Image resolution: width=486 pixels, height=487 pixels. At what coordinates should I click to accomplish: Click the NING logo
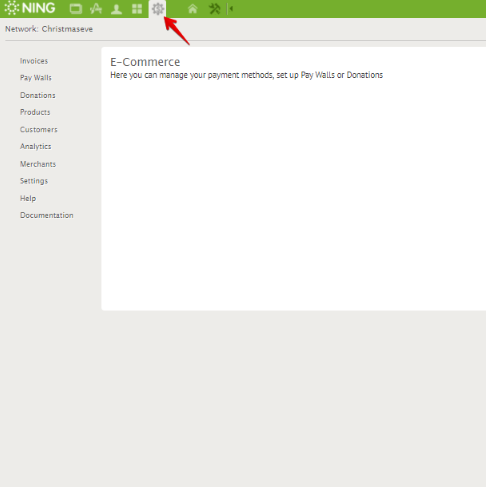(x=30, y=8)
